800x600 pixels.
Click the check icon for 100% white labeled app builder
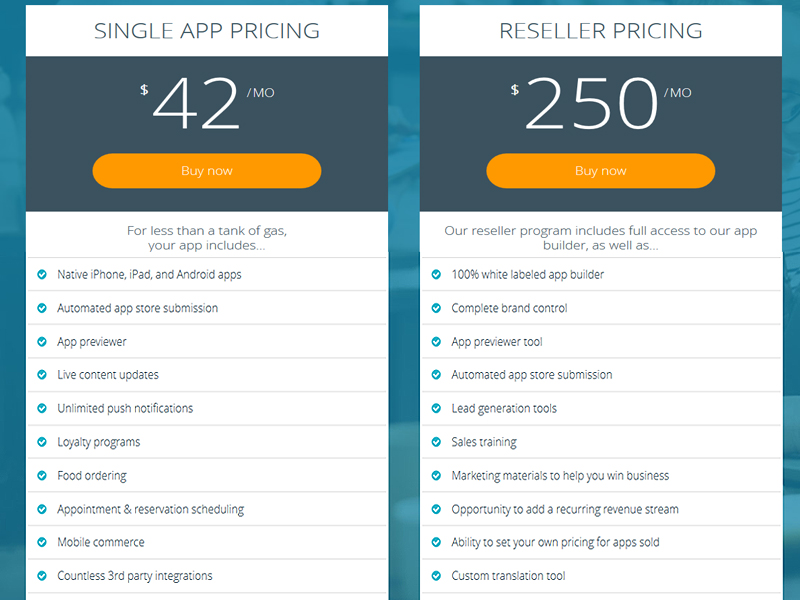click(x=435, y=273)
